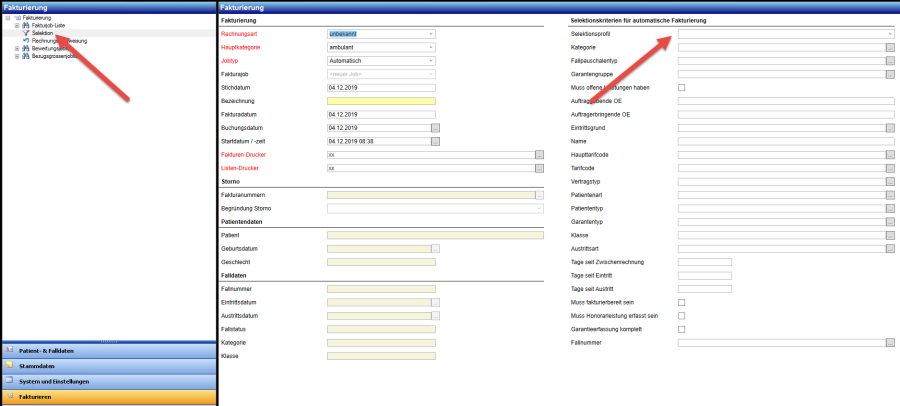Click into the Stichdatum field
The image size is (900, 406).
(x=381, y=88)
